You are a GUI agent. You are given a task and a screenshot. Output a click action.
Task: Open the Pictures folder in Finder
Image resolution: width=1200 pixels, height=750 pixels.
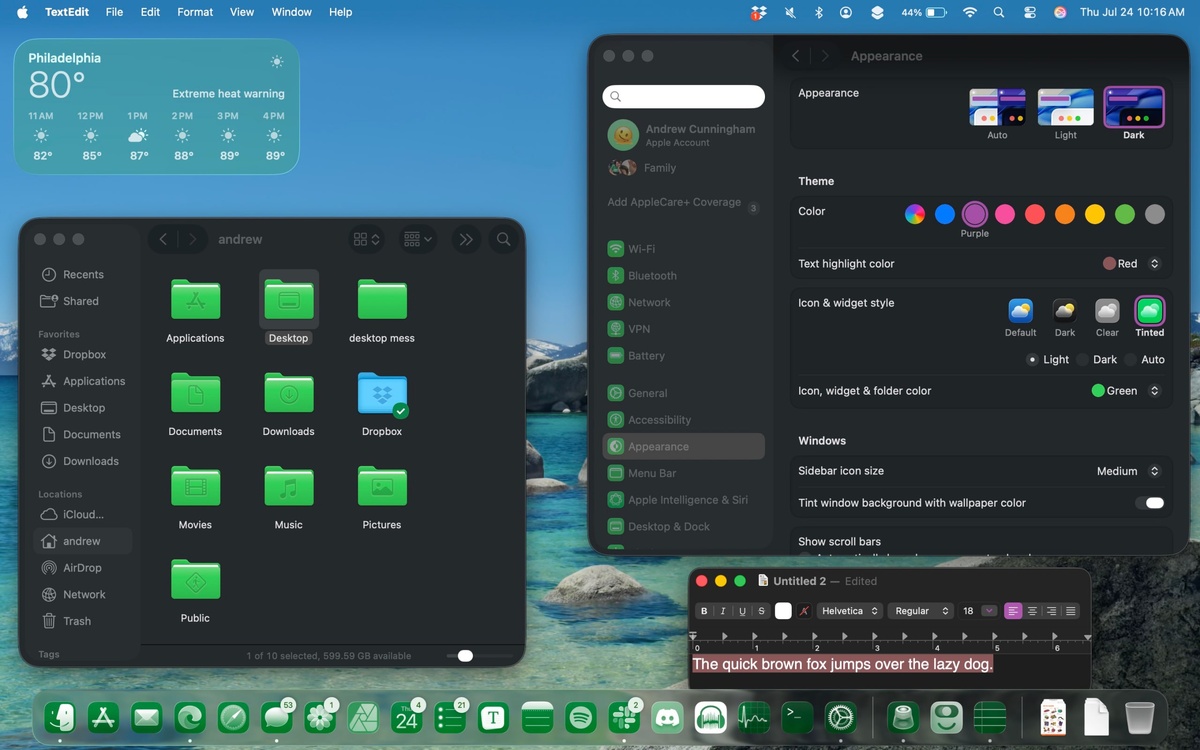(382, 486)
